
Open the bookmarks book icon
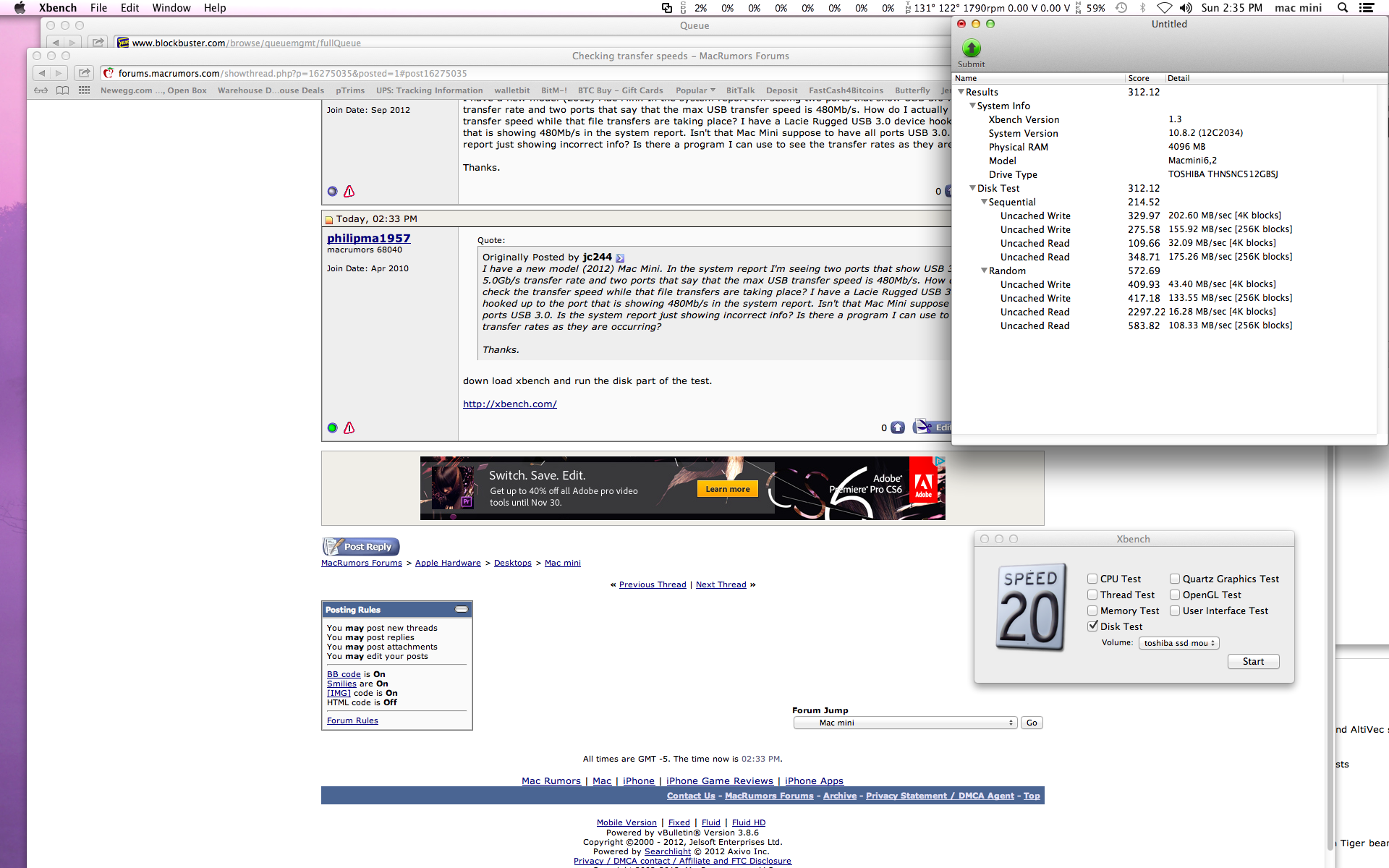coord(63,90)
